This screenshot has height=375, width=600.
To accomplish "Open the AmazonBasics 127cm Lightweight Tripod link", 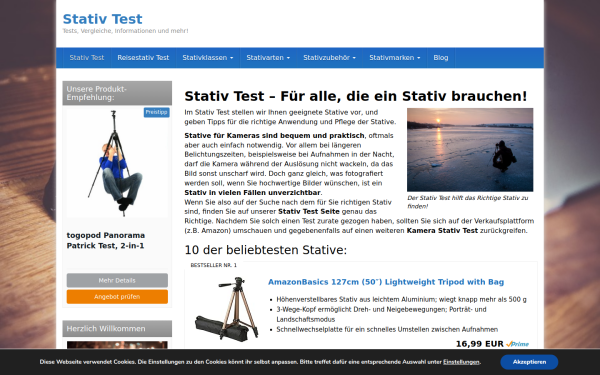I will pyautogui.click(x=386, y=282).
